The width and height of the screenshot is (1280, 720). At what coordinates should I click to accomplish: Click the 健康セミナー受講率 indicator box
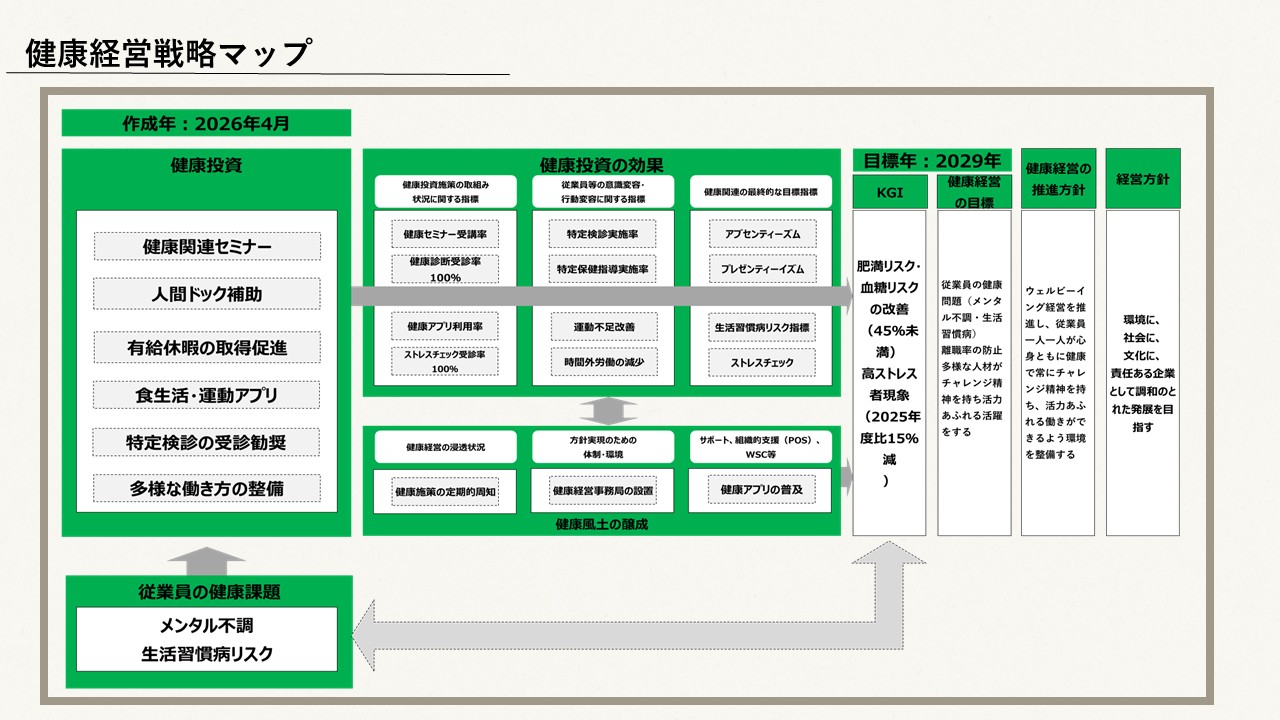445,234
